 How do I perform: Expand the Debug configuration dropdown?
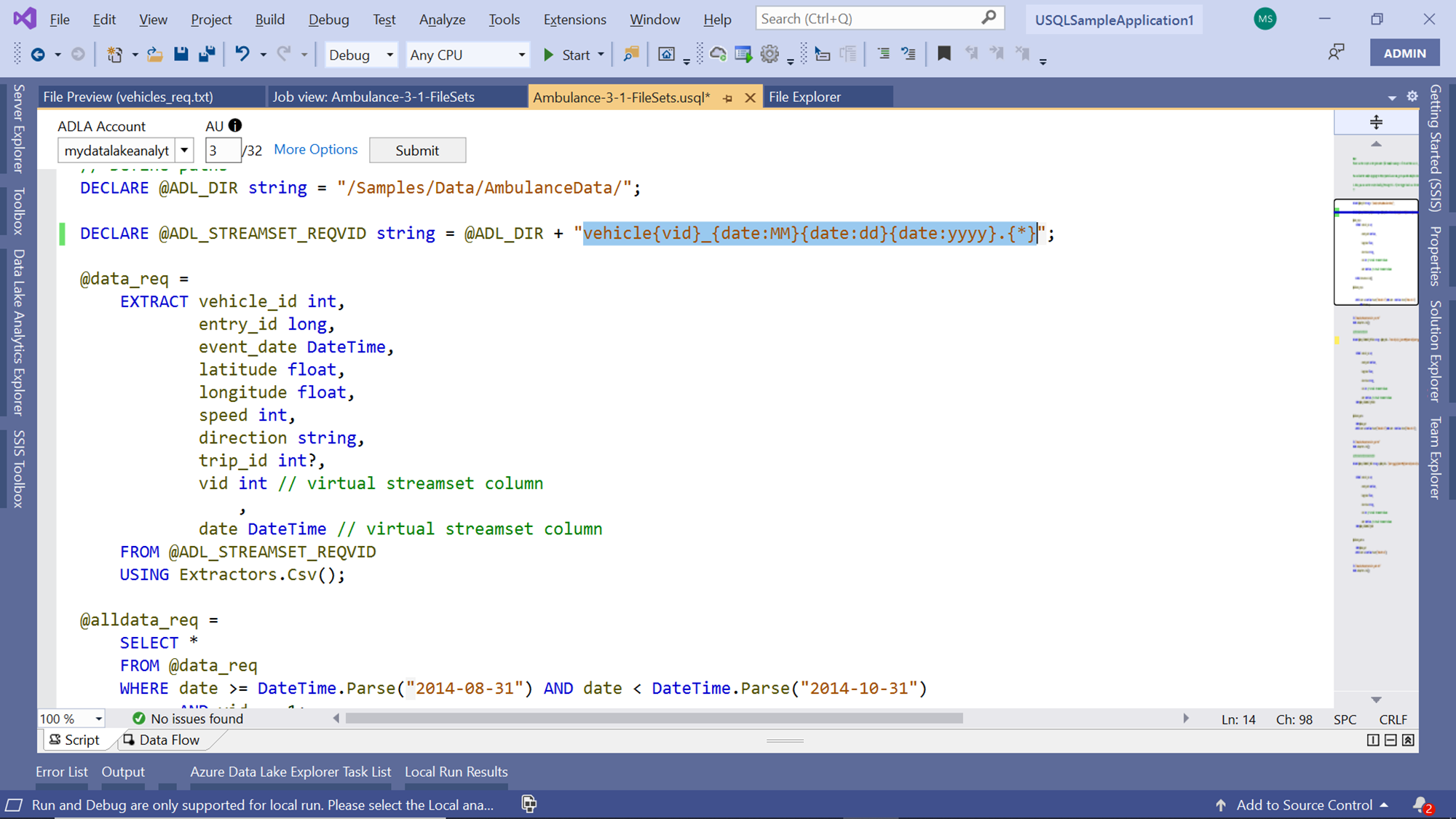(x=389, y=55)
